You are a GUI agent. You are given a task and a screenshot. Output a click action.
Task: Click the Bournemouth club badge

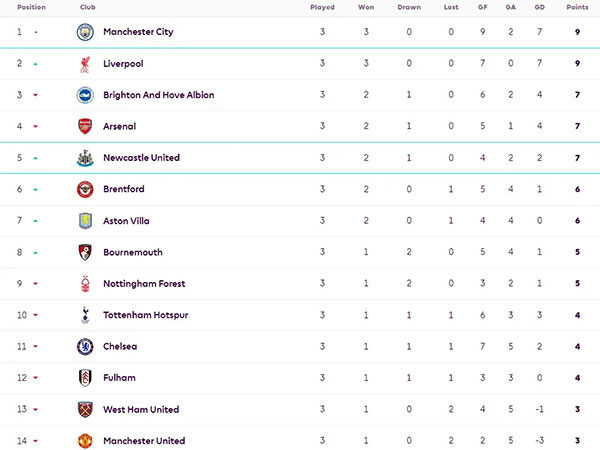[x=85, y=253]
